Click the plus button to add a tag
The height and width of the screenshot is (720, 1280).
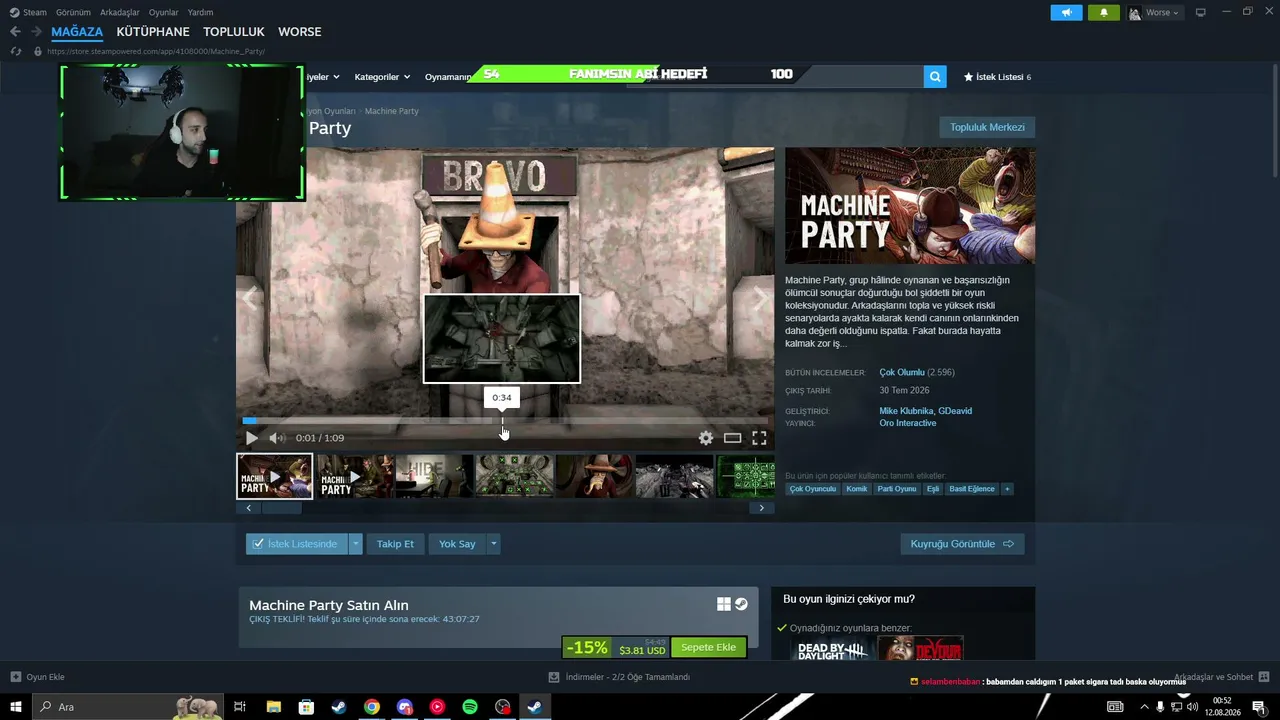[x=1007, y=489]
